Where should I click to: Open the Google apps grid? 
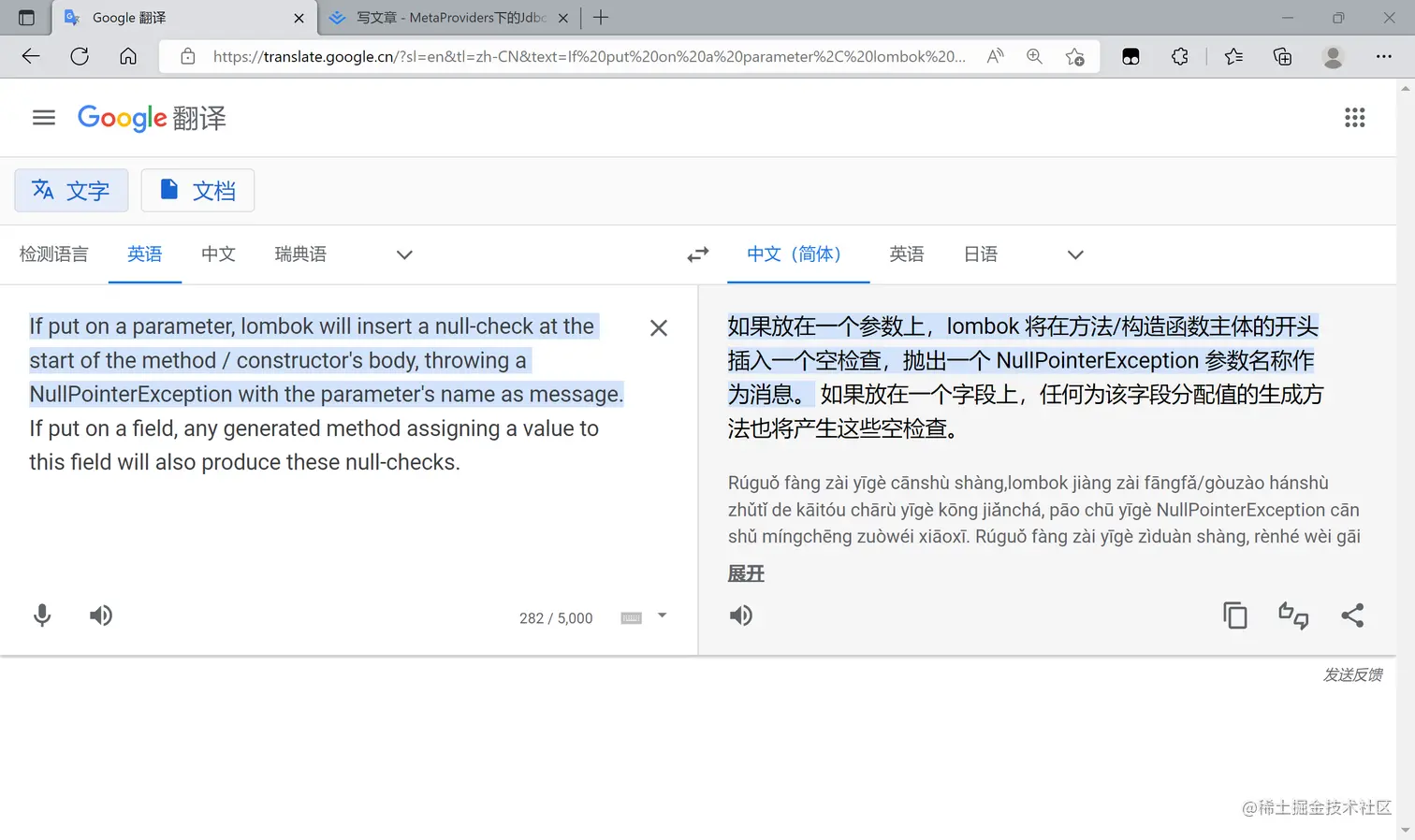pyautogui.click(x=1354, y=118)
